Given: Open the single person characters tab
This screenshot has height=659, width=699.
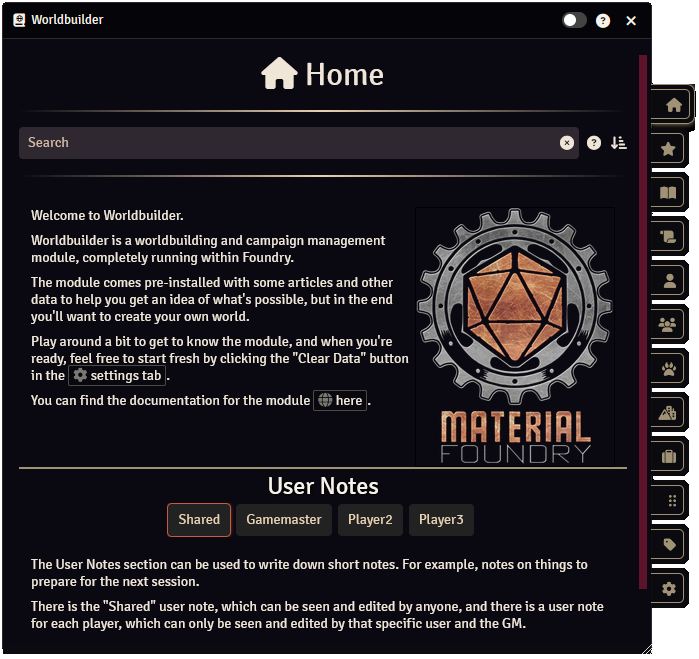Looking at the screenshot, I should (668, 281).
